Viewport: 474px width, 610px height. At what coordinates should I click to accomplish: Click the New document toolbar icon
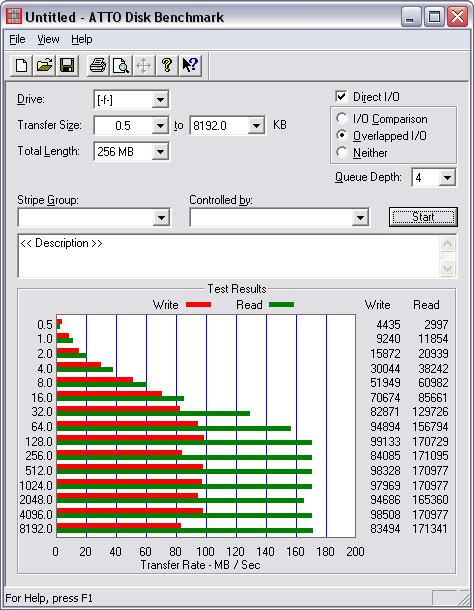click(21, 65)
